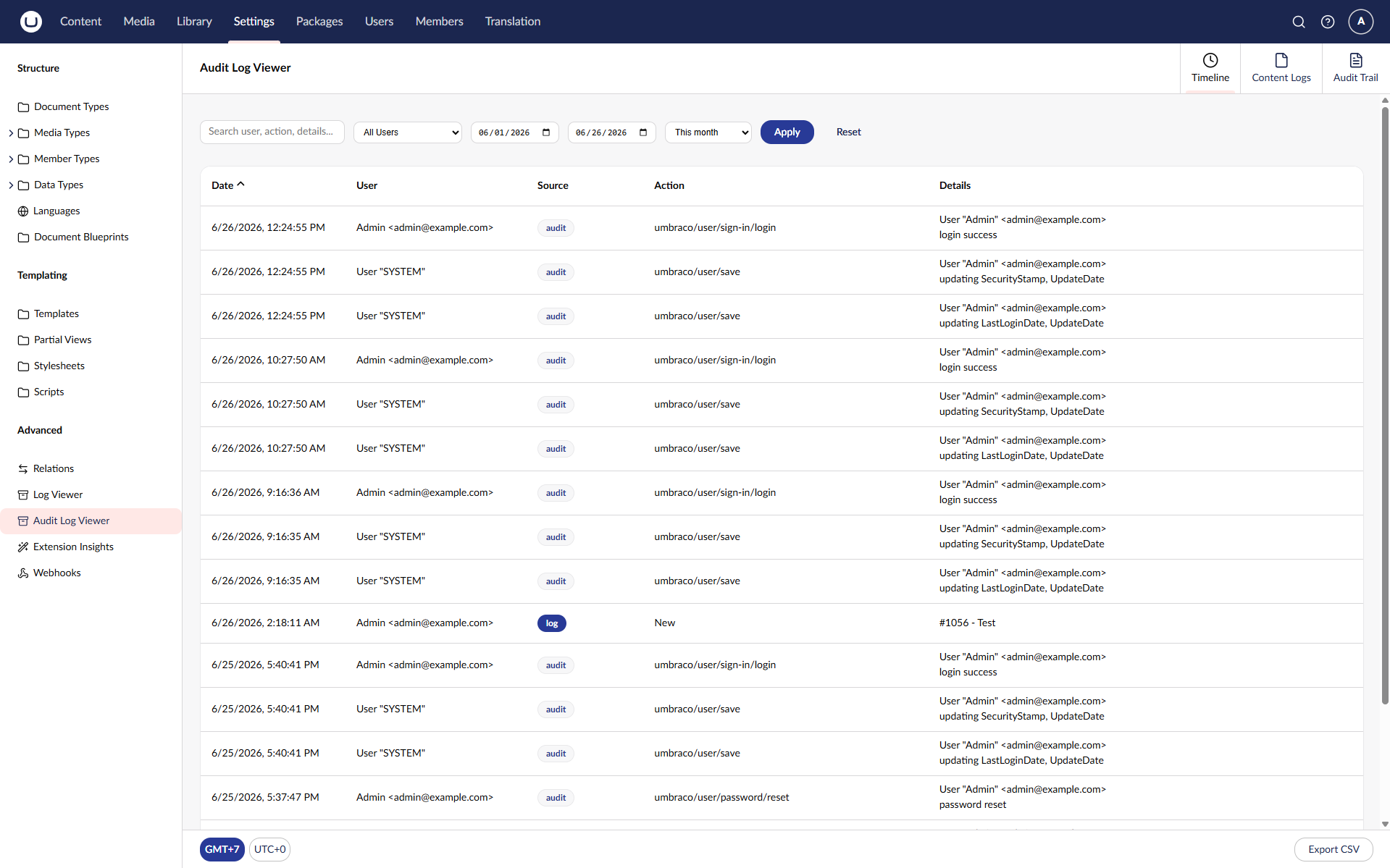Open the end date calendar picker icon
Viewport: 1390px width, 868px height.
click(x=643, y=132)
